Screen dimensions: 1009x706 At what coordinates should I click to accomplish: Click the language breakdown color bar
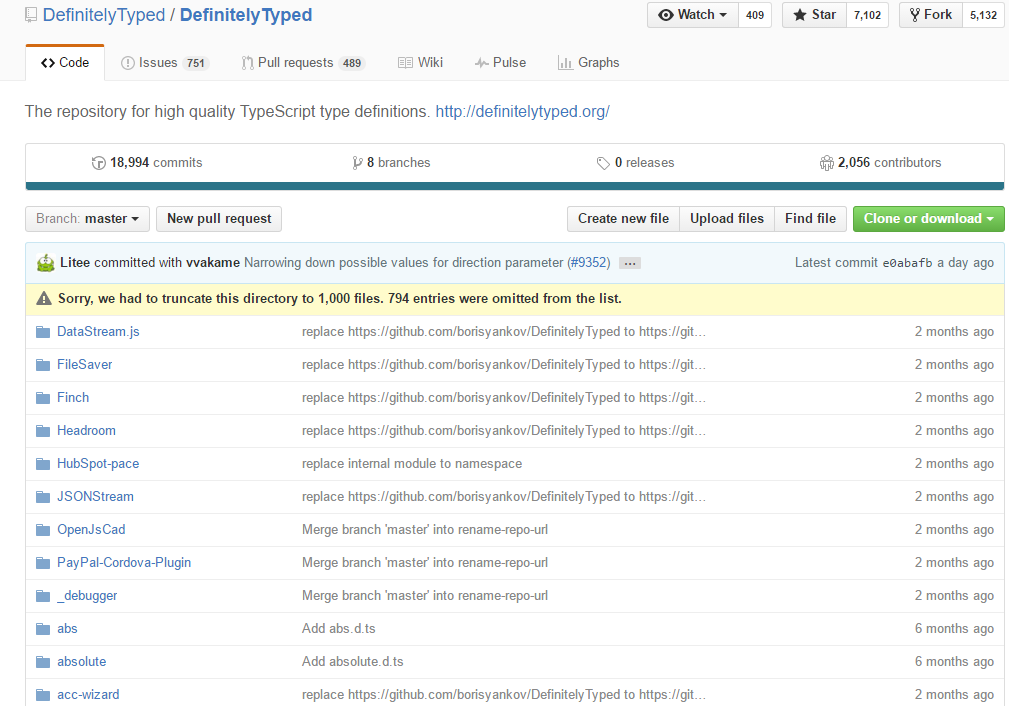pyautogui.click(x=515, y=186)
